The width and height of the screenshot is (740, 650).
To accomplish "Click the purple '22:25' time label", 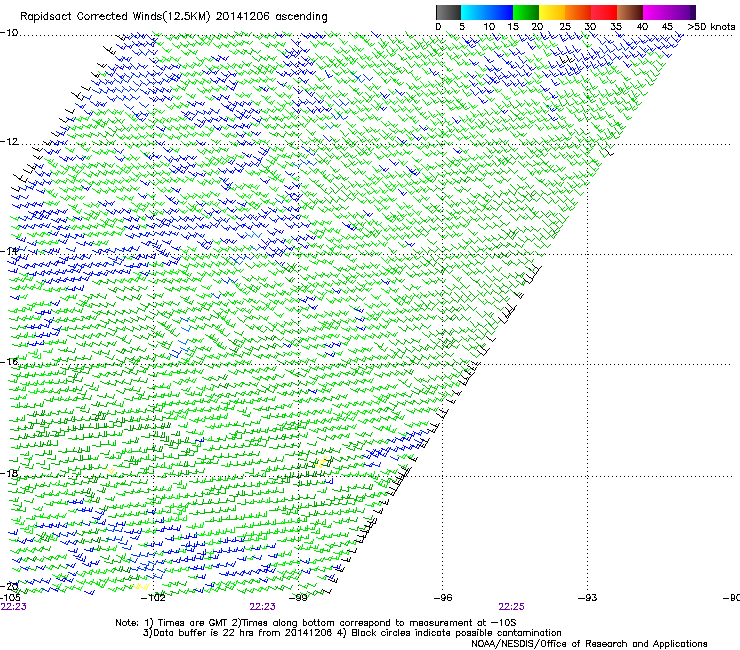I will (512, 607).
